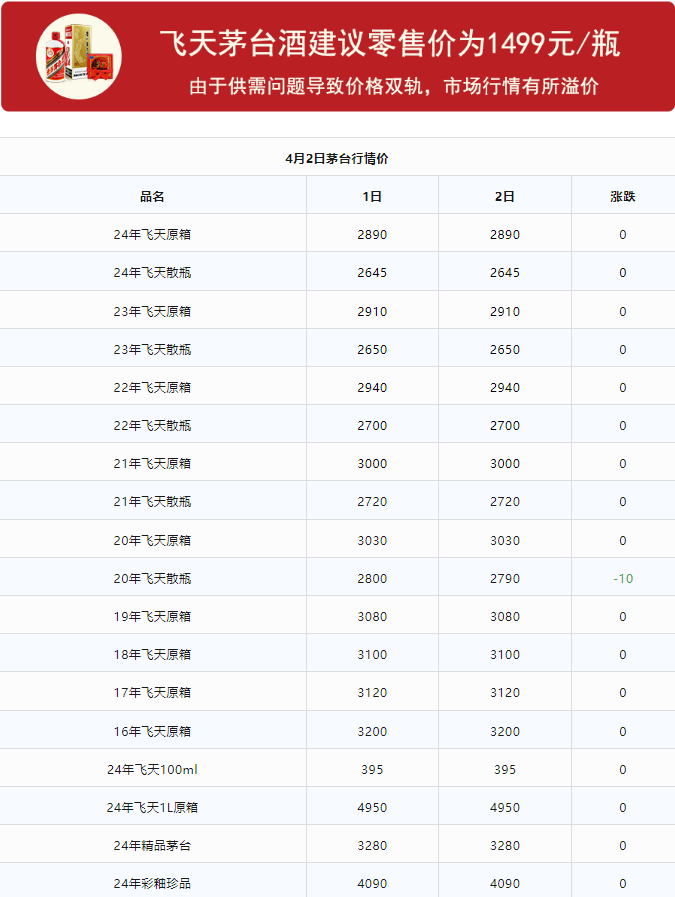The width and height of the screenshot is (675, 897).
Task: Select the 24年飞天原箱 row name
Action: pos(152,235)
